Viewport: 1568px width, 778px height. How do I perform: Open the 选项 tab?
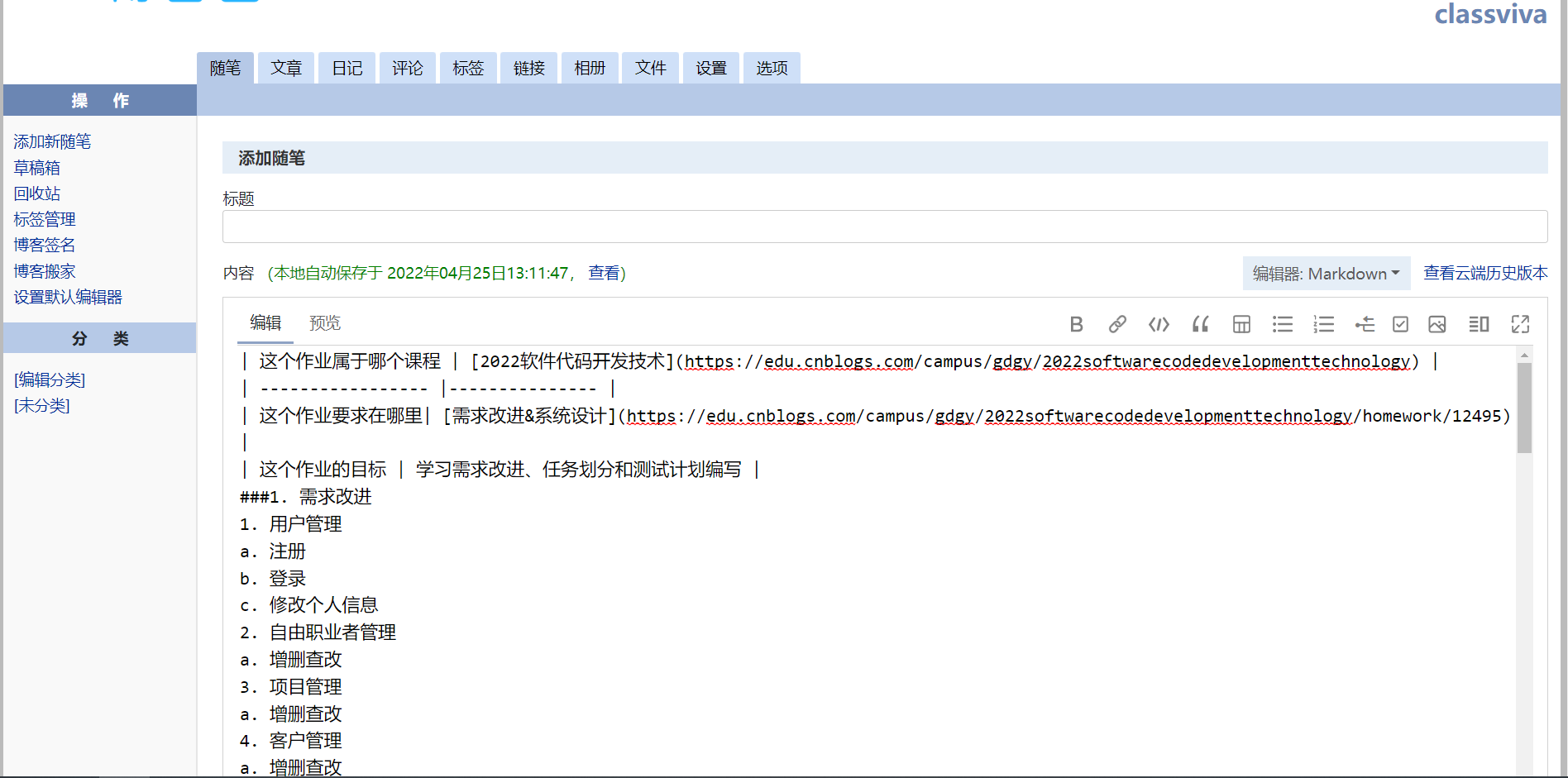pos(772,68)
